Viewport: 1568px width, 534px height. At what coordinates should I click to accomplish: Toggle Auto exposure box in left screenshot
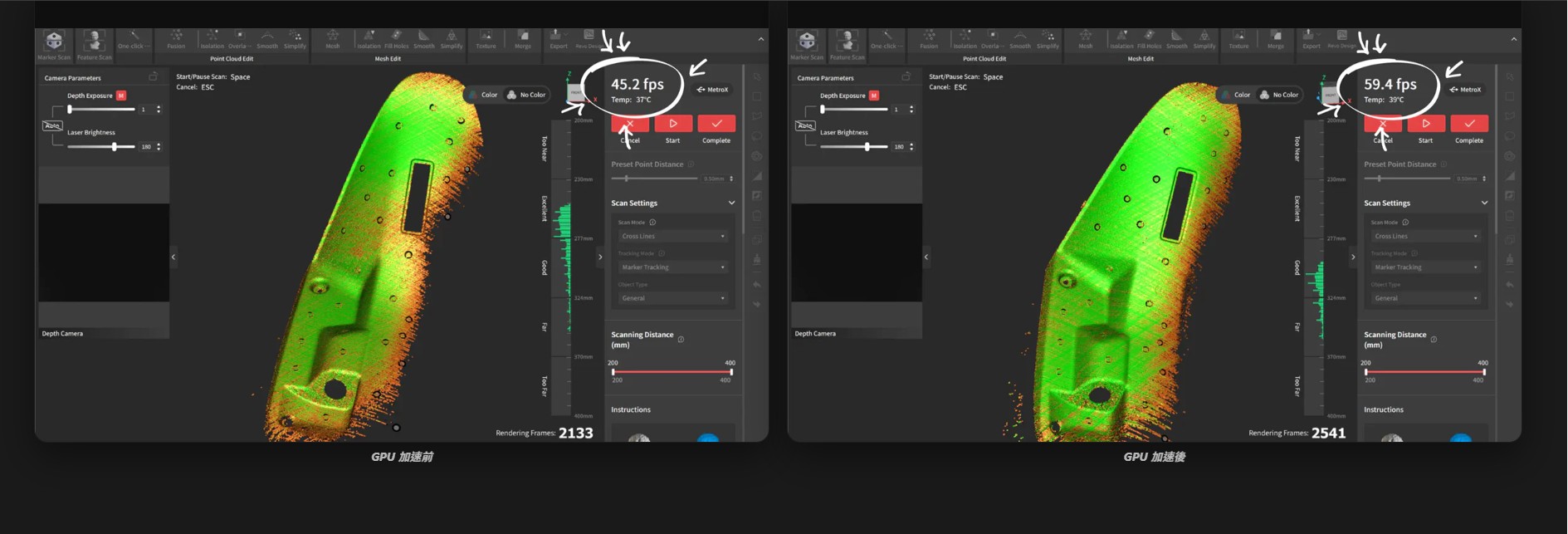pos(52,125)
